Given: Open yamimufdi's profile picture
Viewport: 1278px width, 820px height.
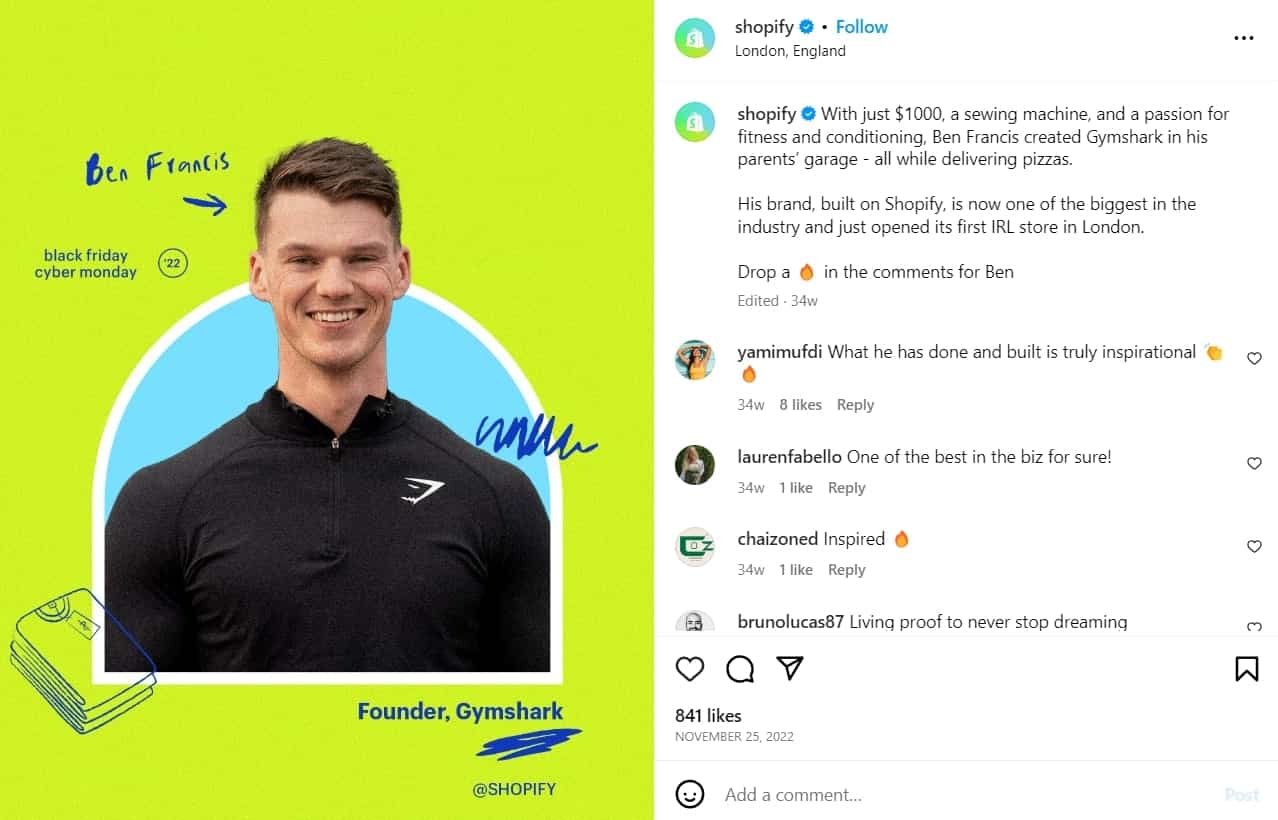Looking at the screenshot, I should [x=695, y=360].
